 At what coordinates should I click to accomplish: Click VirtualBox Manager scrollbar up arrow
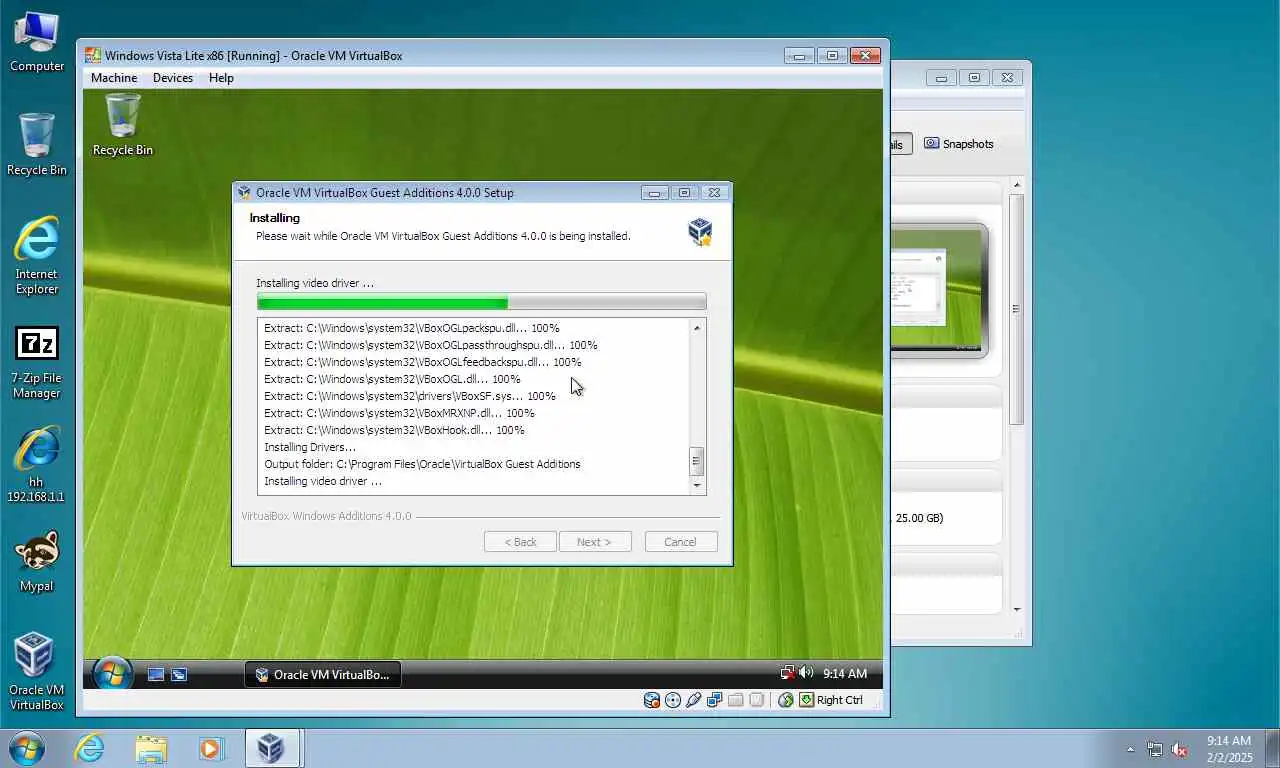point(1017,185)
